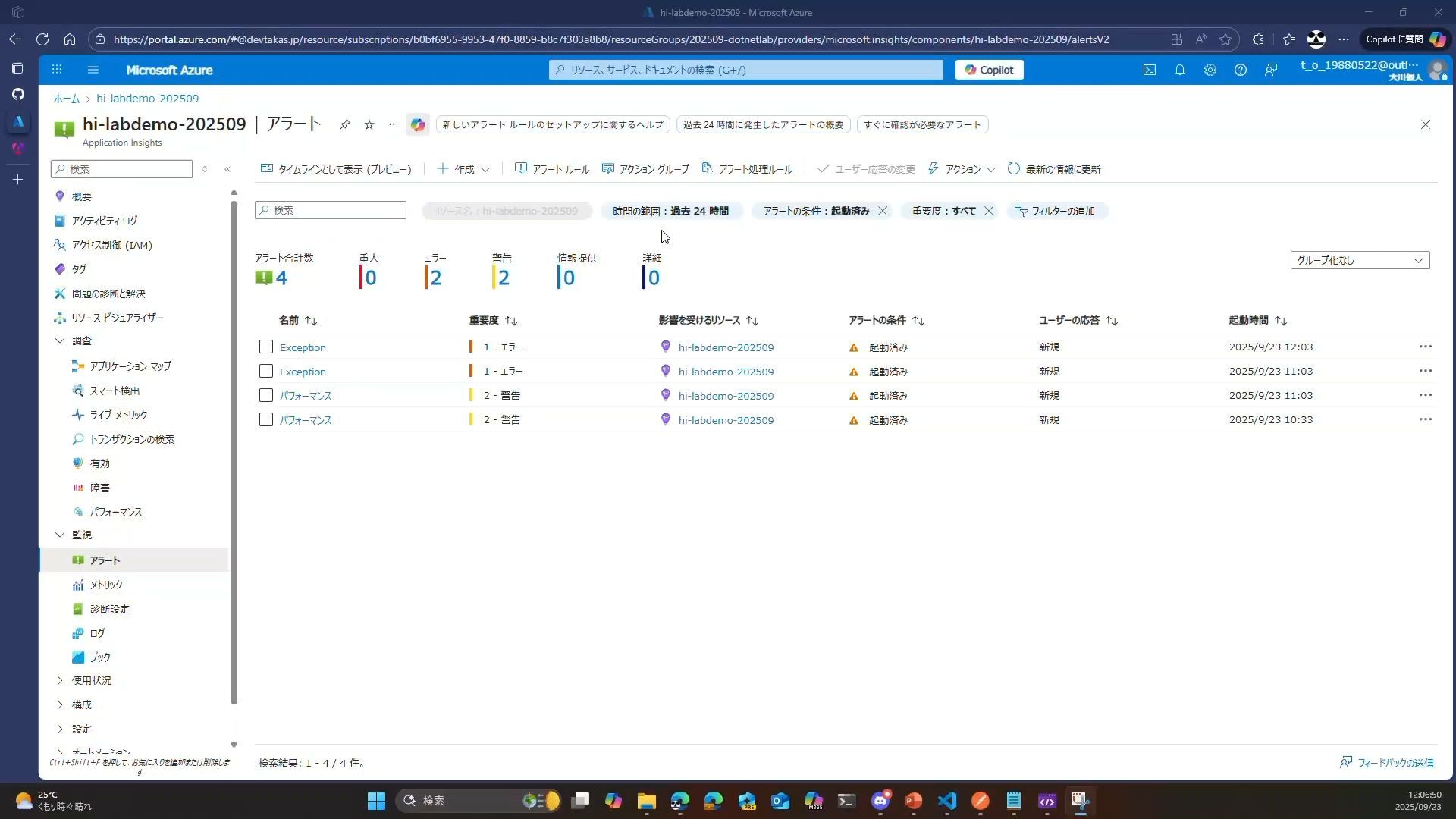1456x819 pixels.
Task: Open portal settings gear
Action: tap(1210, 70)
